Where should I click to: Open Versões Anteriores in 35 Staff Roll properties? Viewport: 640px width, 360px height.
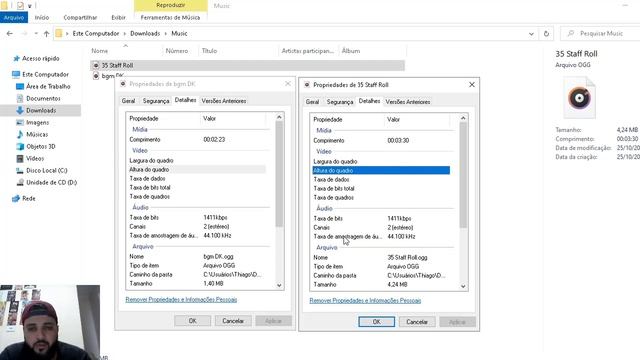click(408, 102)
